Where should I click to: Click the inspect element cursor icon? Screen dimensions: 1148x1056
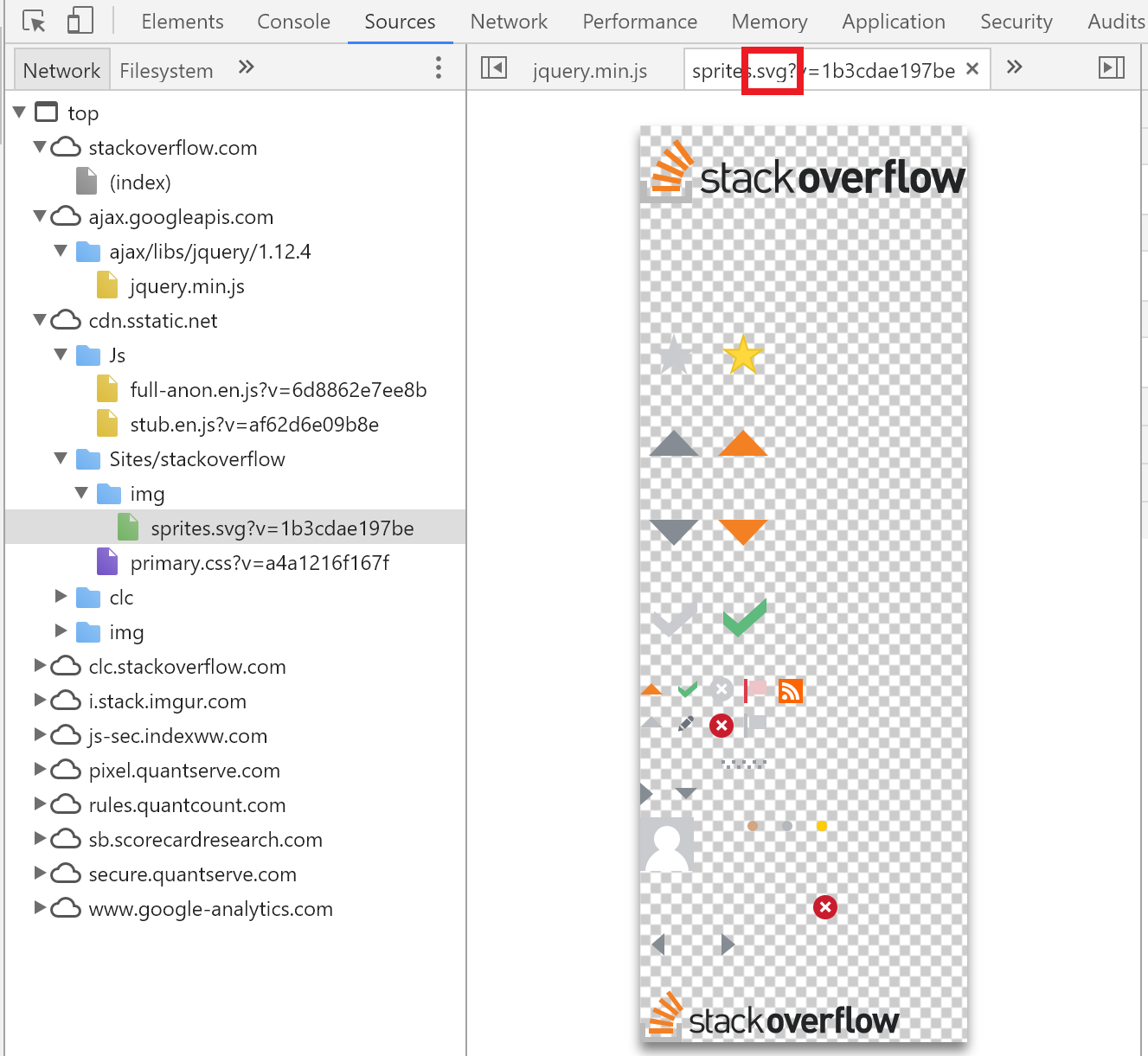tap(34, 22)
